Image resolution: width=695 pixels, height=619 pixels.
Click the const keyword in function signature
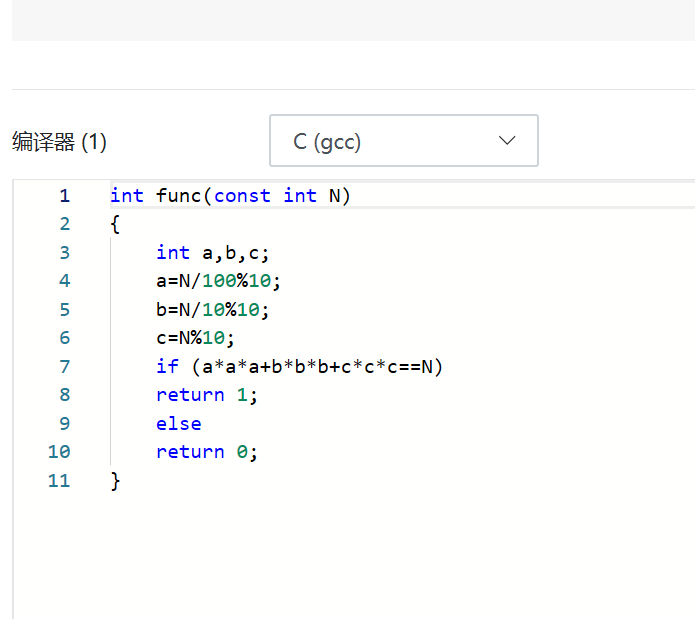click(x=242, y=196)
